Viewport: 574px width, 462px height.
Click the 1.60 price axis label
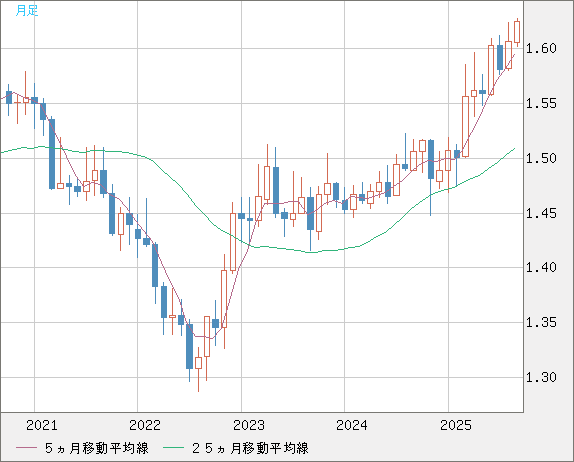[541, 48]
